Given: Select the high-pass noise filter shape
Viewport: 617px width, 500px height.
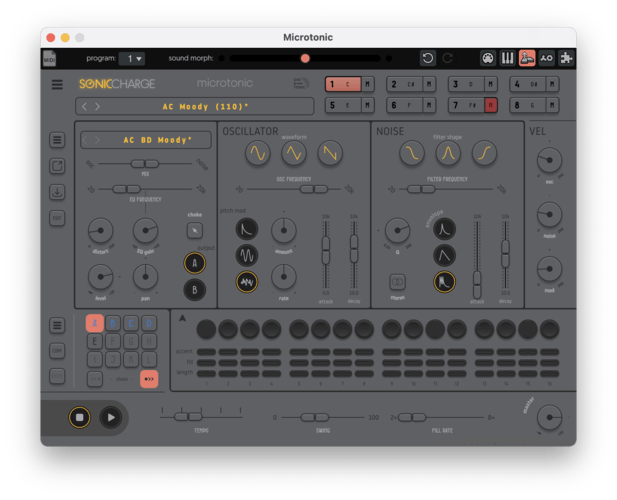Looking at the screenshot, I should click(484, 153).
